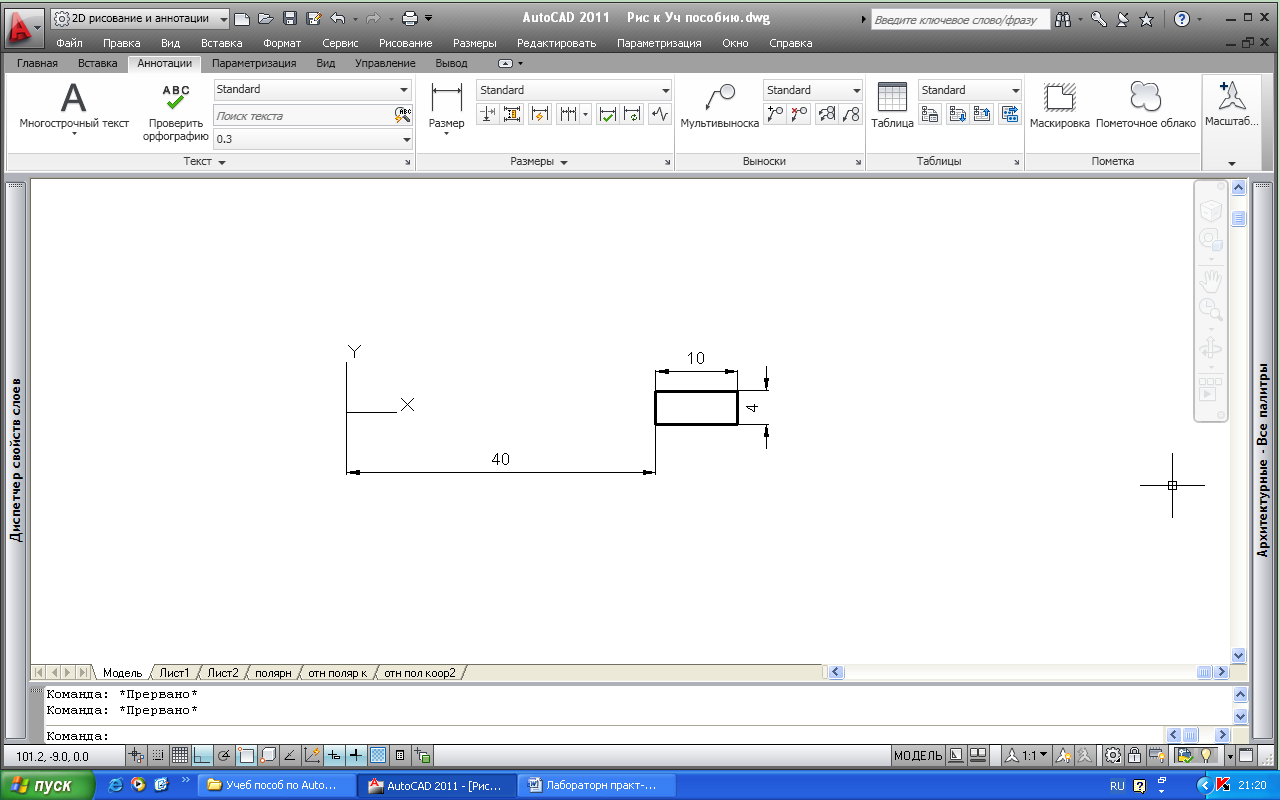Click the RU language indicator in tray
The width and height of the screenshot is (1280, 800).
pyautogui.click(x=1117, y=785)
